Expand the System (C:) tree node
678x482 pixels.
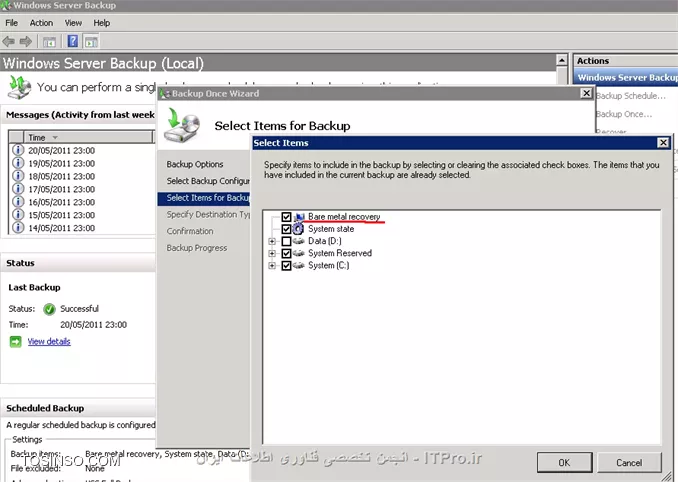tap(272, 265)
